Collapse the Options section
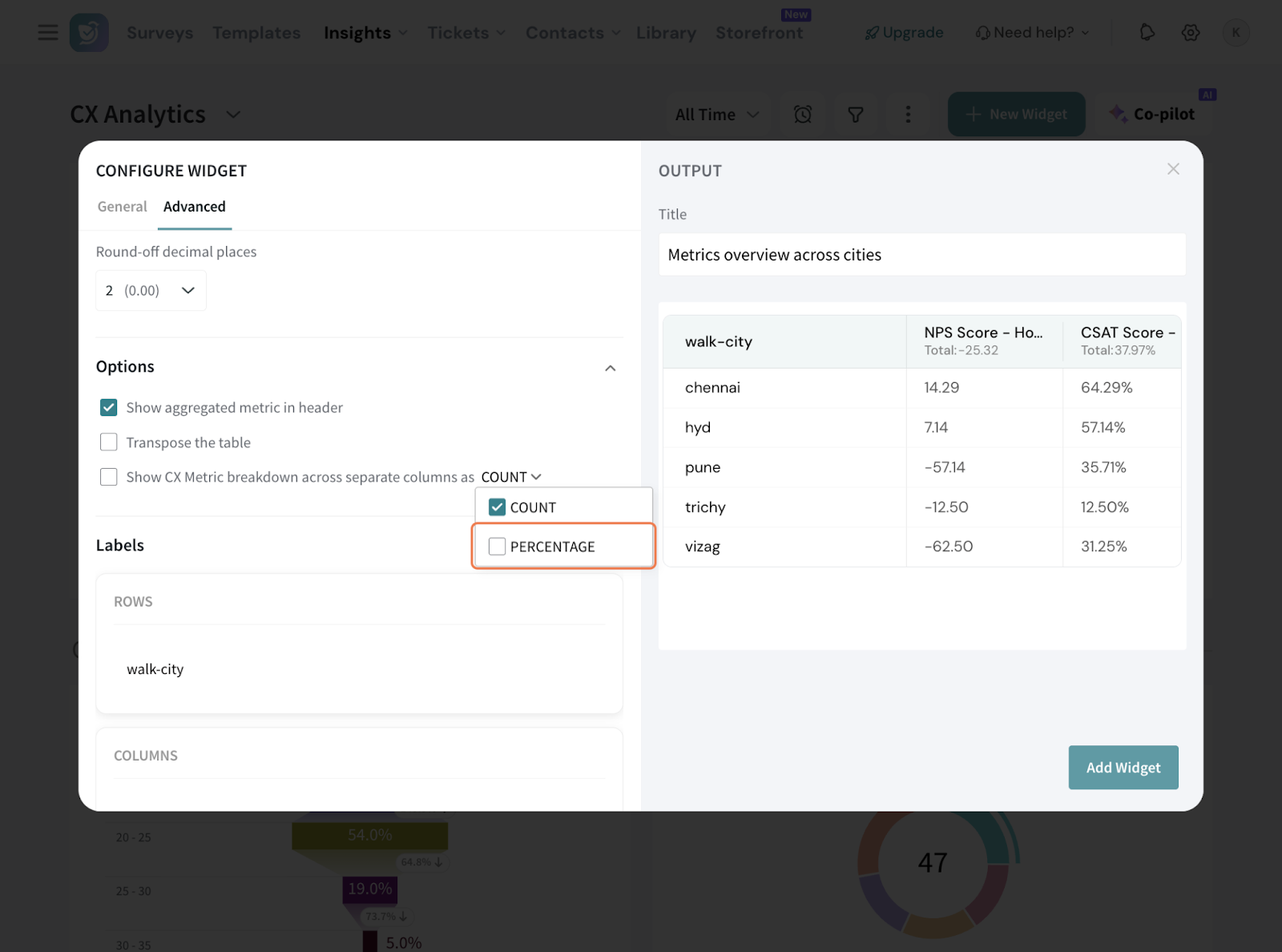 click(610, 368)
